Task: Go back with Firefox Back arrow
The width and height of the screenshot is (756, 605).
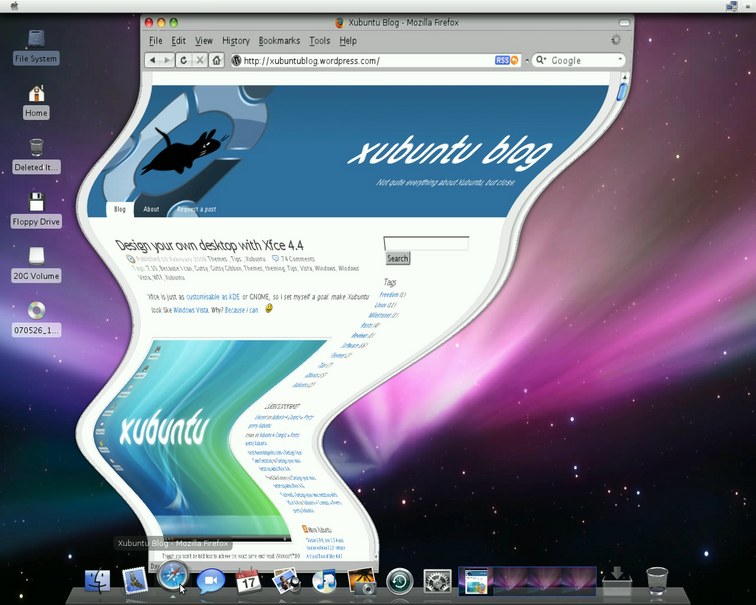Action: click(x=152, y=60)
